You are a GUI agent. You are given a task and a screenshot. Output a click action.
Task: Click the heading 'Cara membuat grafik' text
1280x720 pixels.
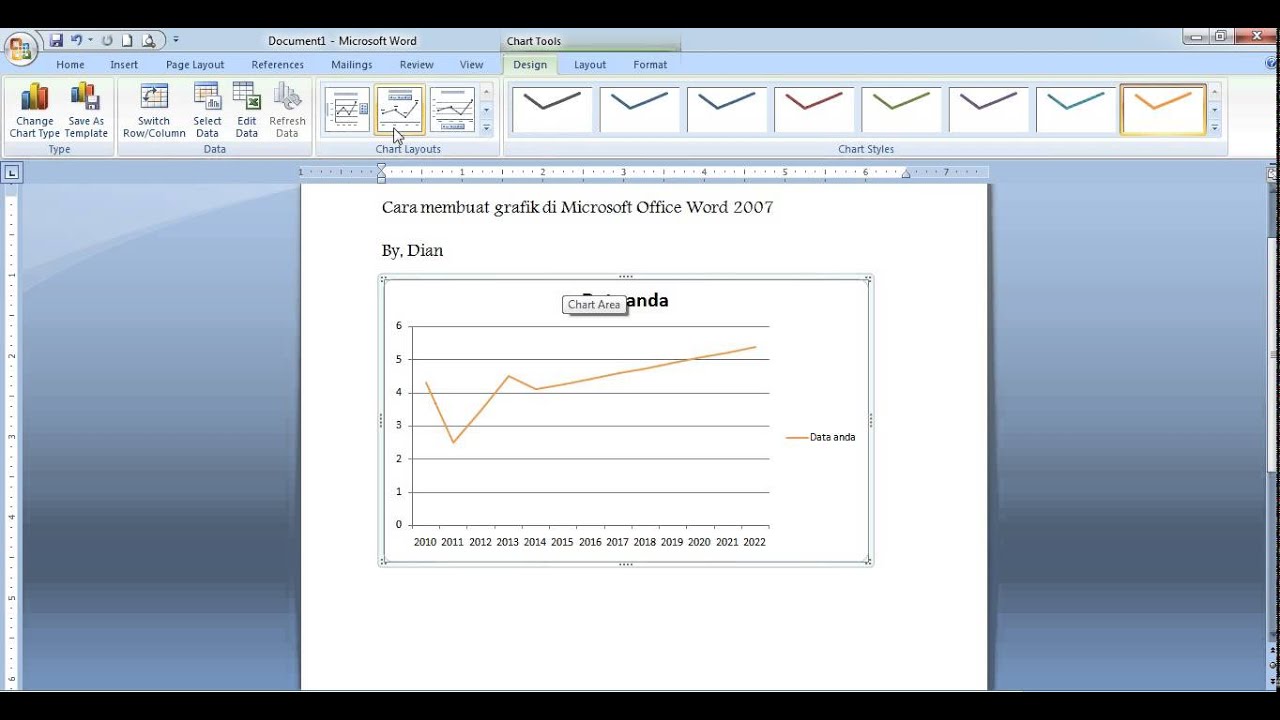tap(460, 208)
